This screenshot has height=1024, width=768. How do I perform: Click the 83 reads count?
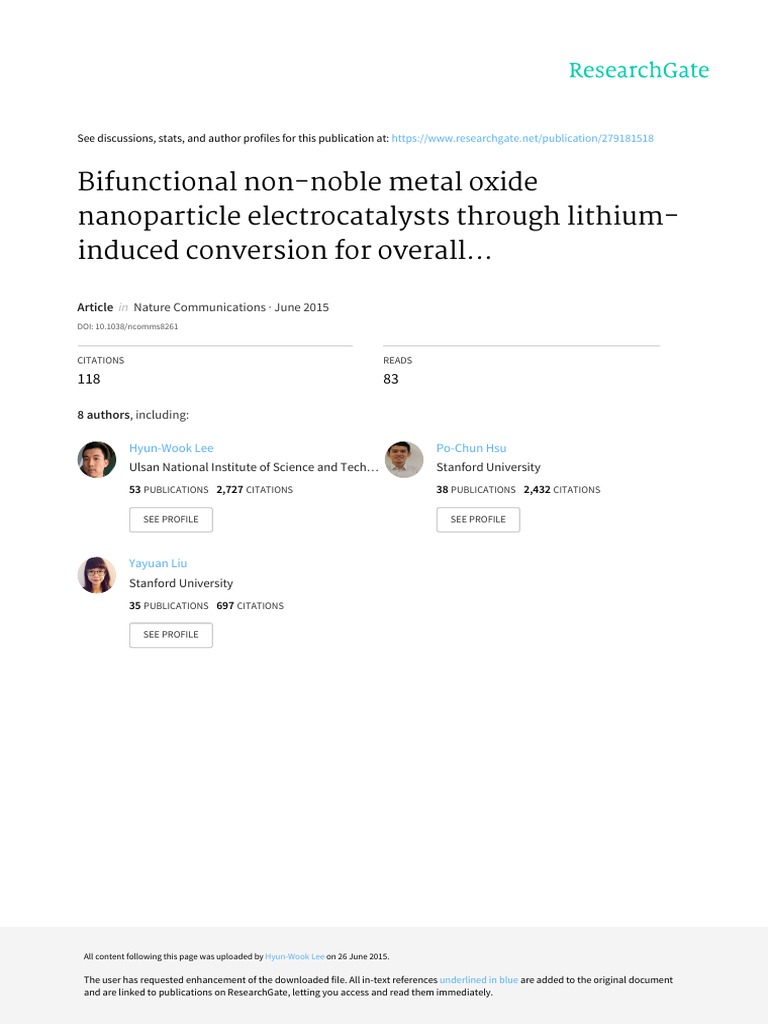(391, 379)
